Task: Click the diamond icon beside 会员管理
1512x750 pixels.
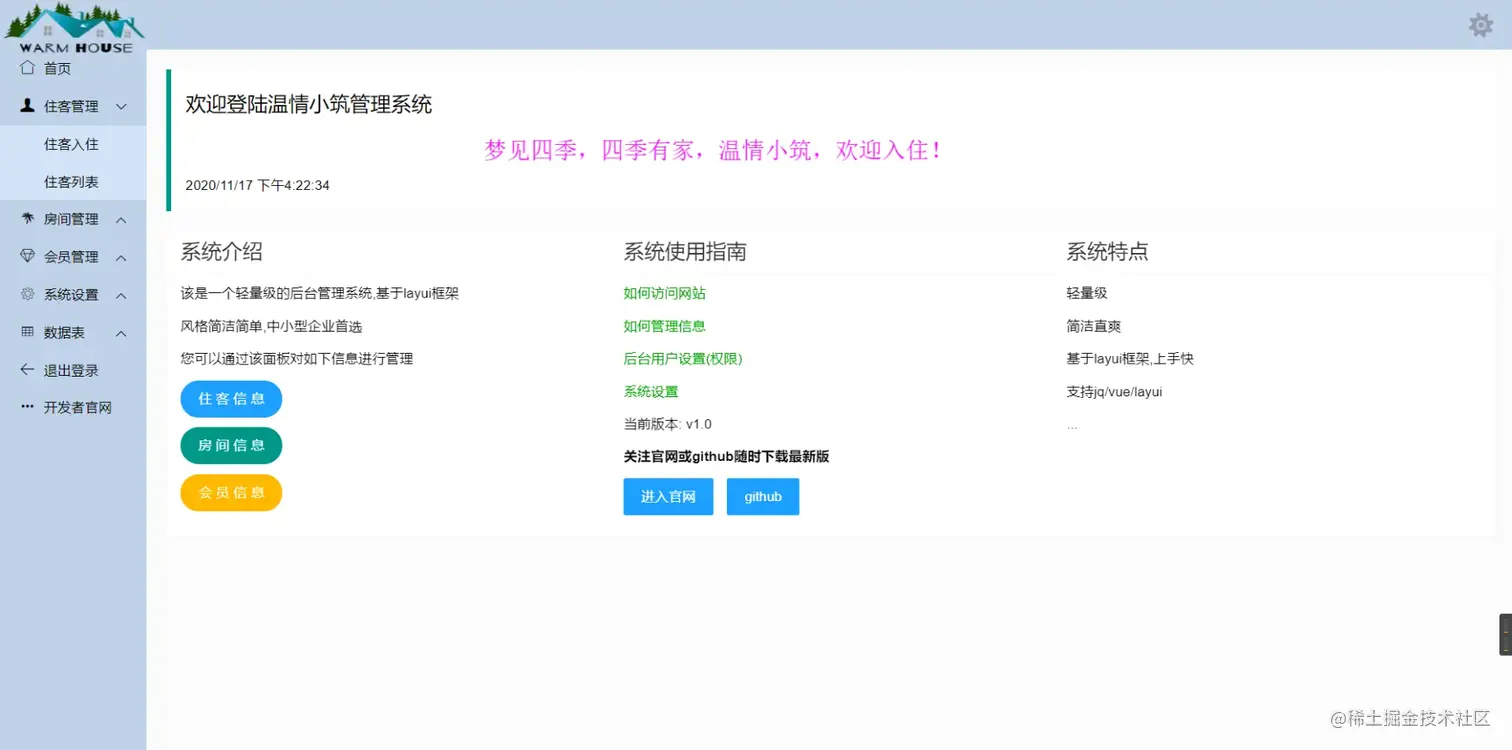Action: 27,257
